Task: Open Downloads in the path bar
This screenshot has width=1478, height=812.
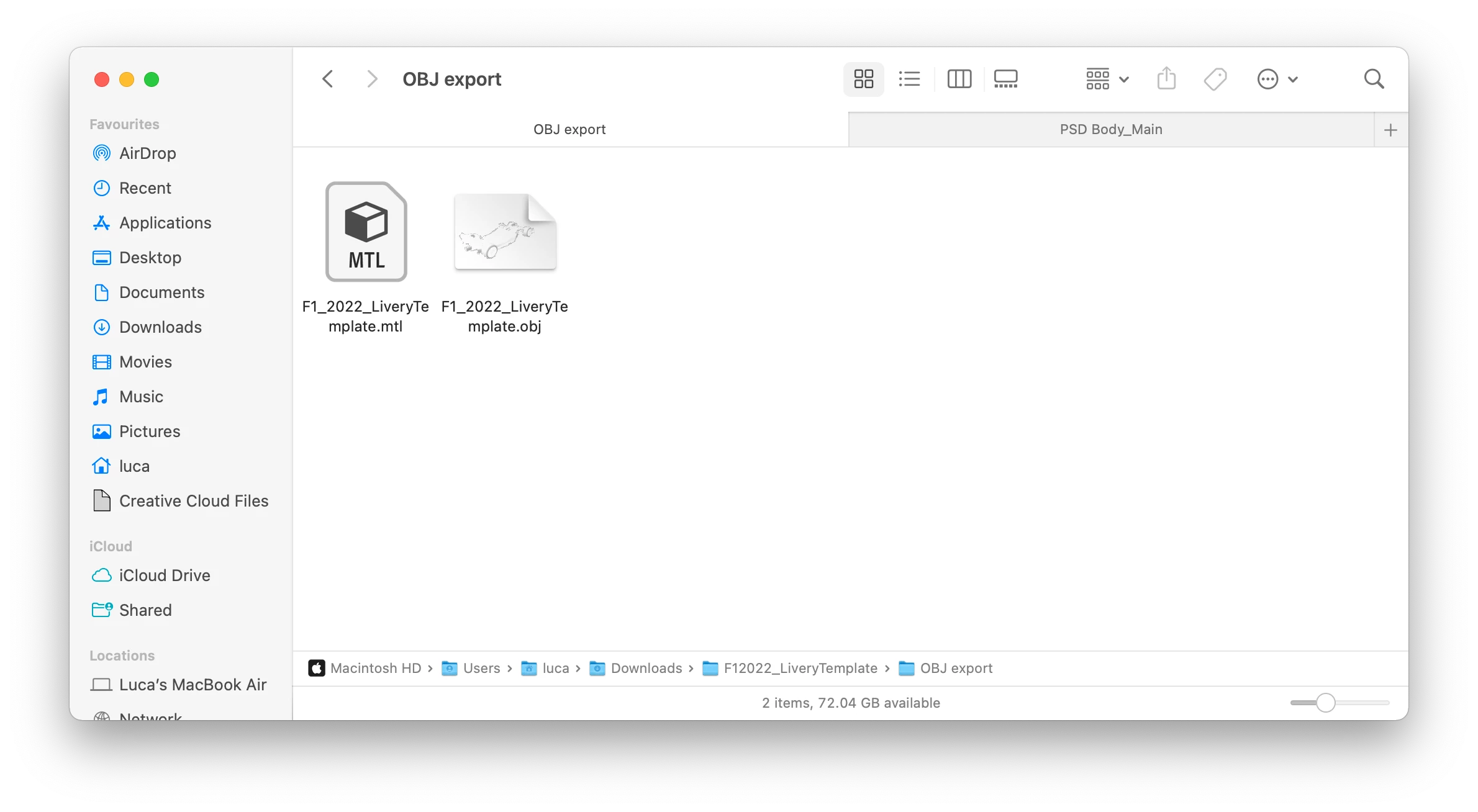Action: (646, 668)
